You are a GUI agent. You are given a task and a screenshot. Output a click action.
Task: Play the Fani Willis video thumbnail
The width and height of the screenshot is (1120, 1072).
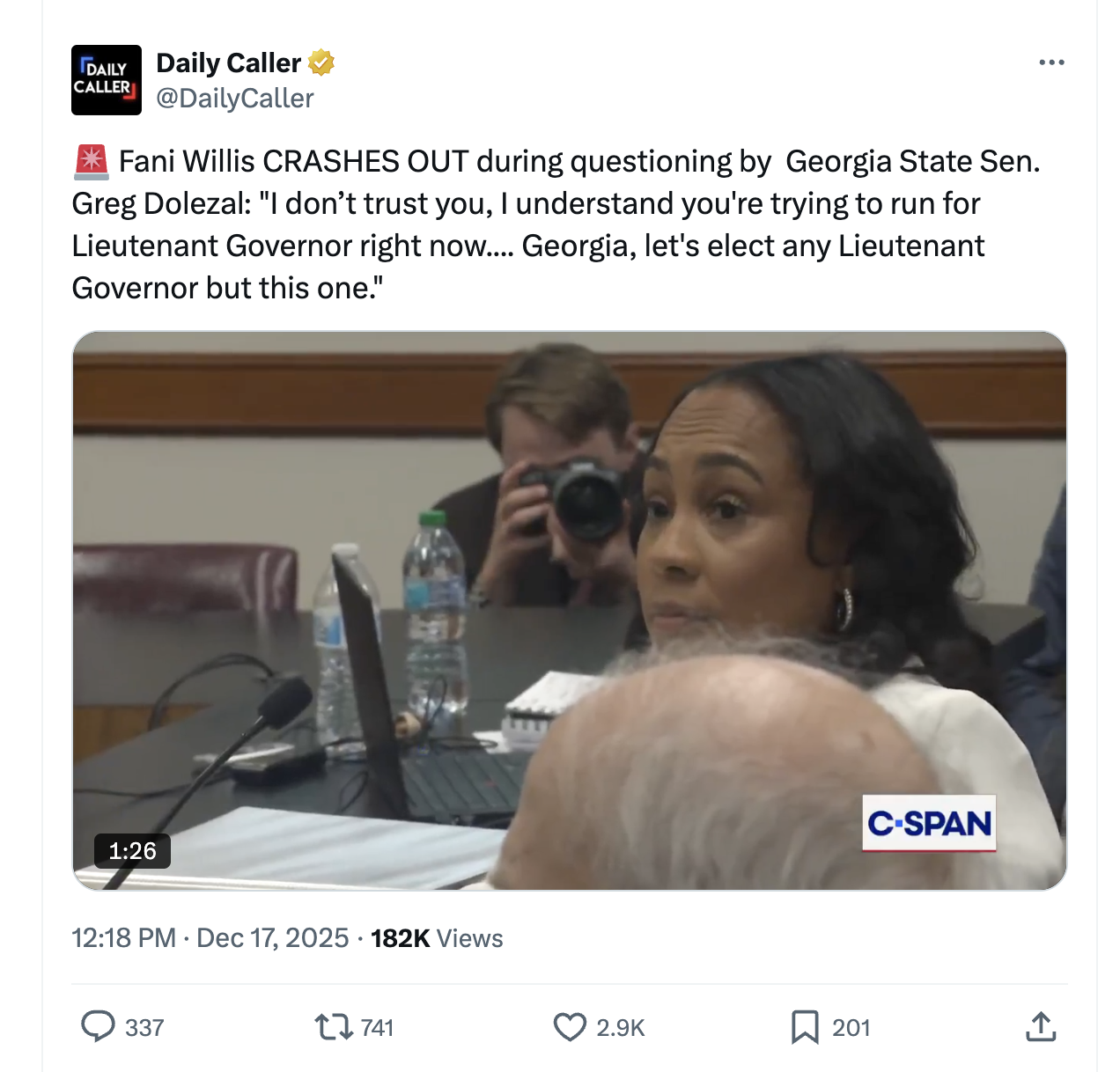coord(569,610)
